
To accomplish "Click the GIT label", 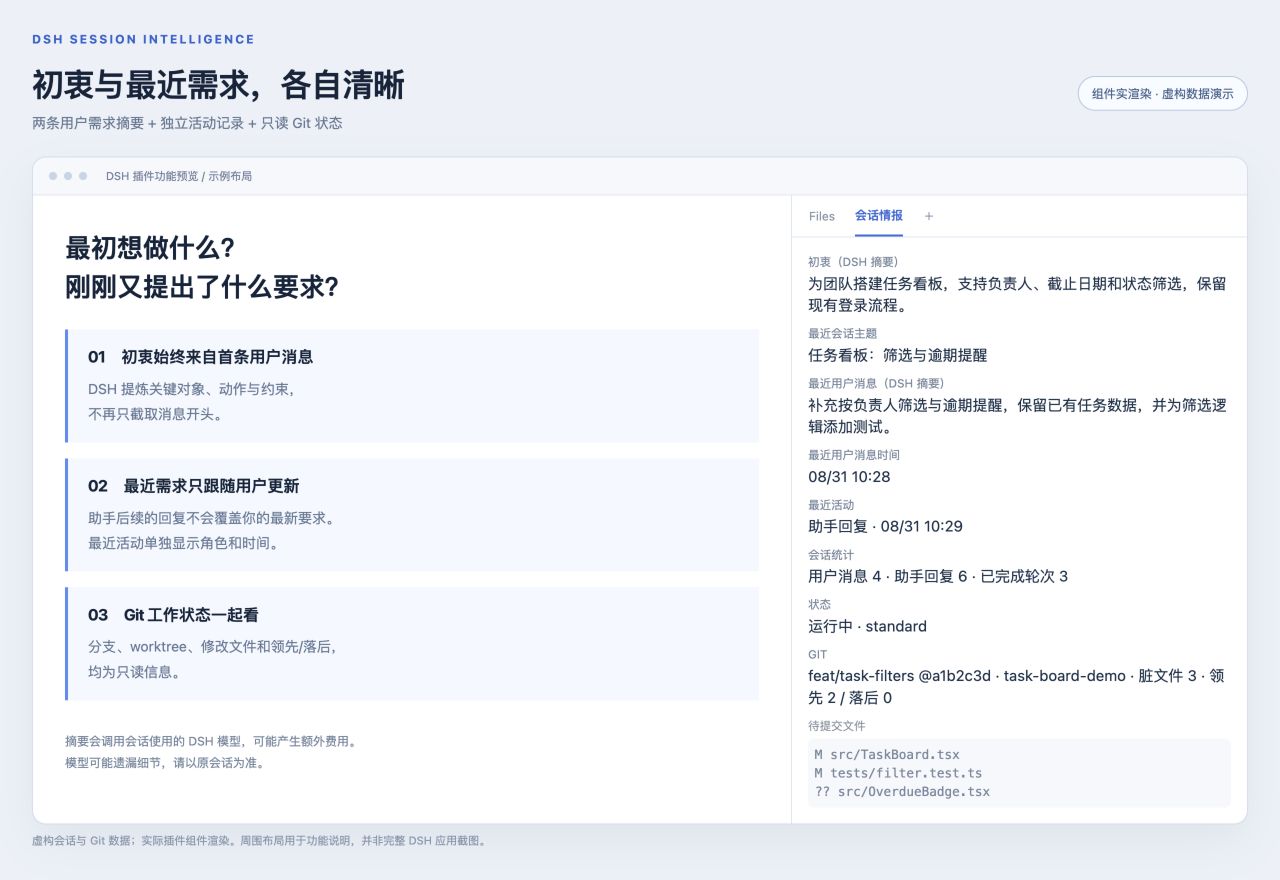I will tap(818, 655).
